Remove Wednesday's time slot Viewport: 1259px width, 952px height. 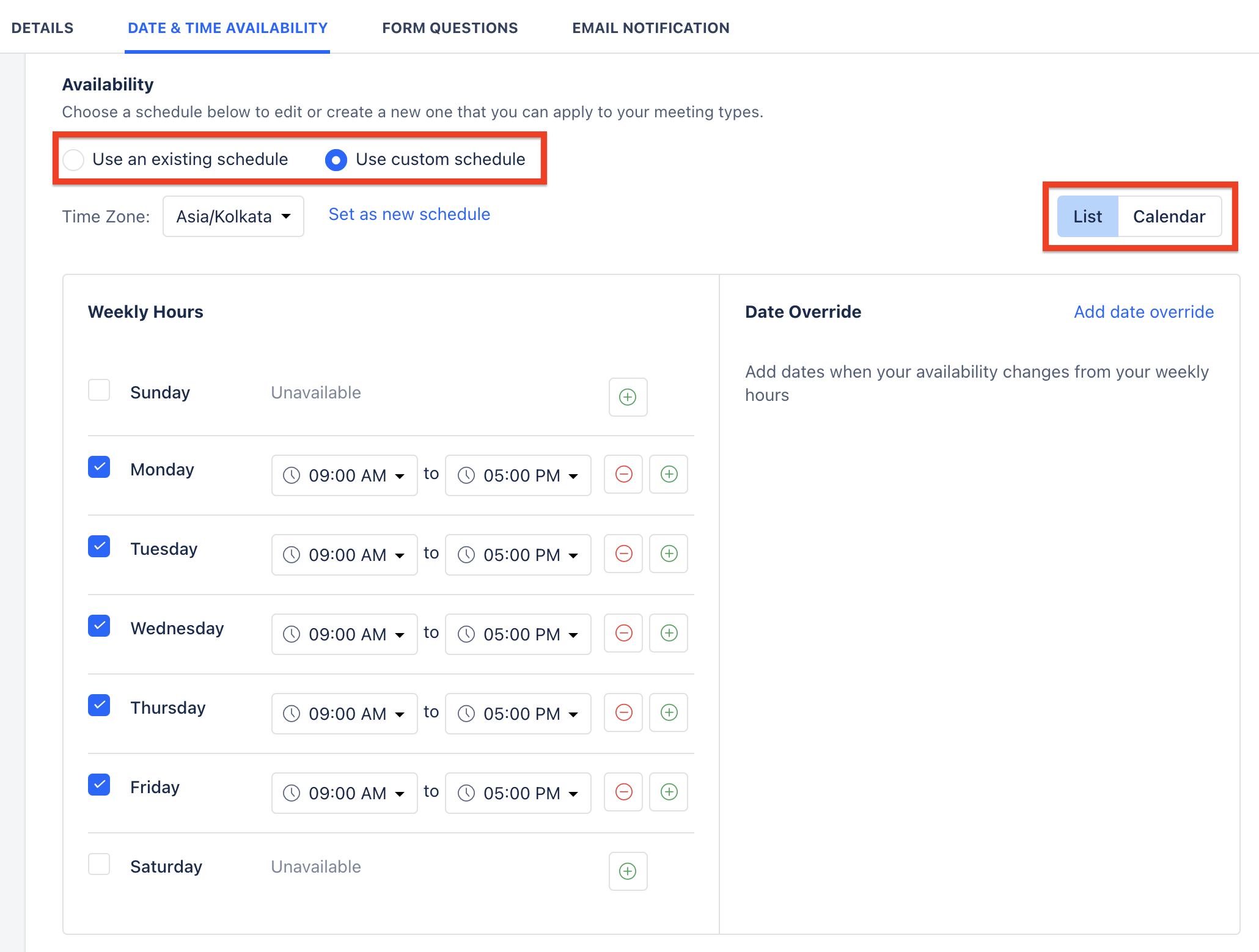pos(623,633)
